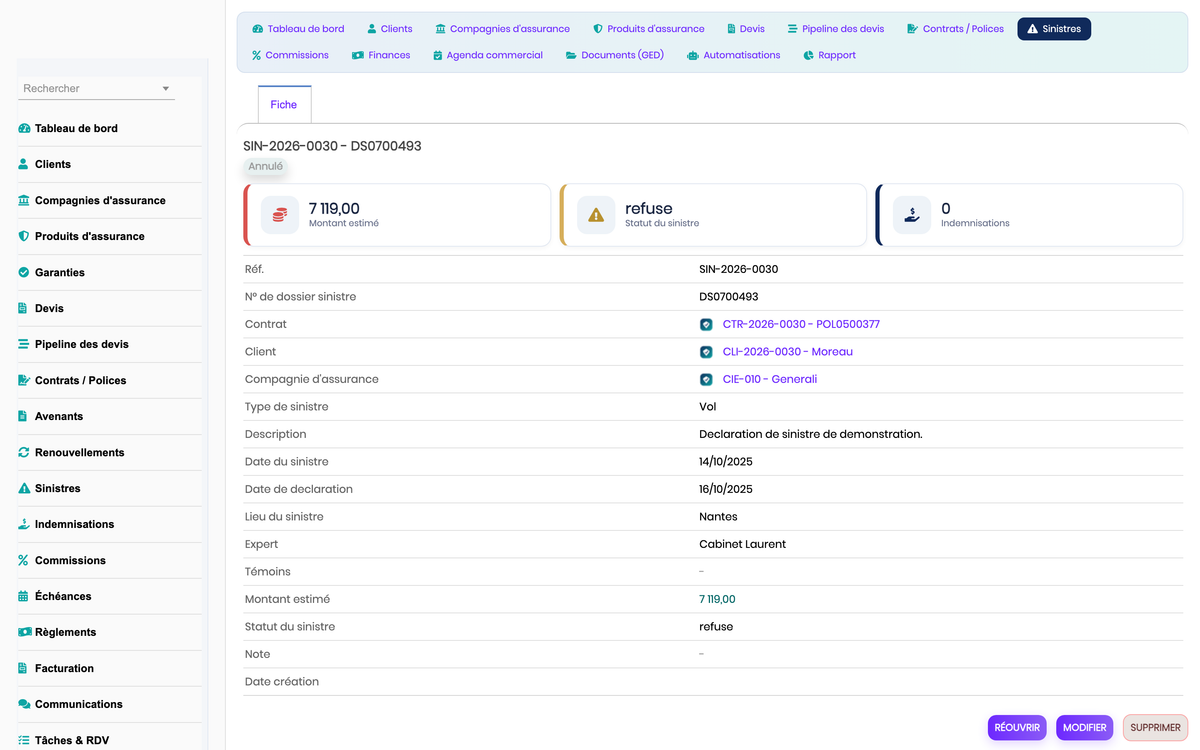Open Contrats / Polices in top menu
1200x750 pixels.
[x=955, y=29]
